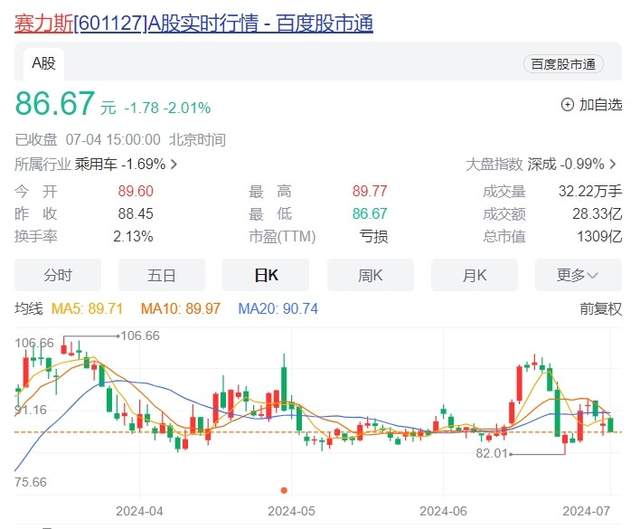
Task: Open the 赛力斯[601127]A股实时行情 title link
Action: click(193, 23)
